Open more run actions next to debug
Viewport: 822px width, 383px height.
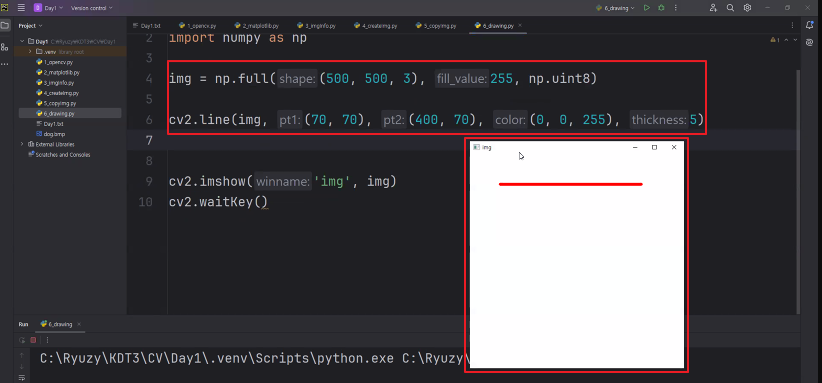pos(675,8)
